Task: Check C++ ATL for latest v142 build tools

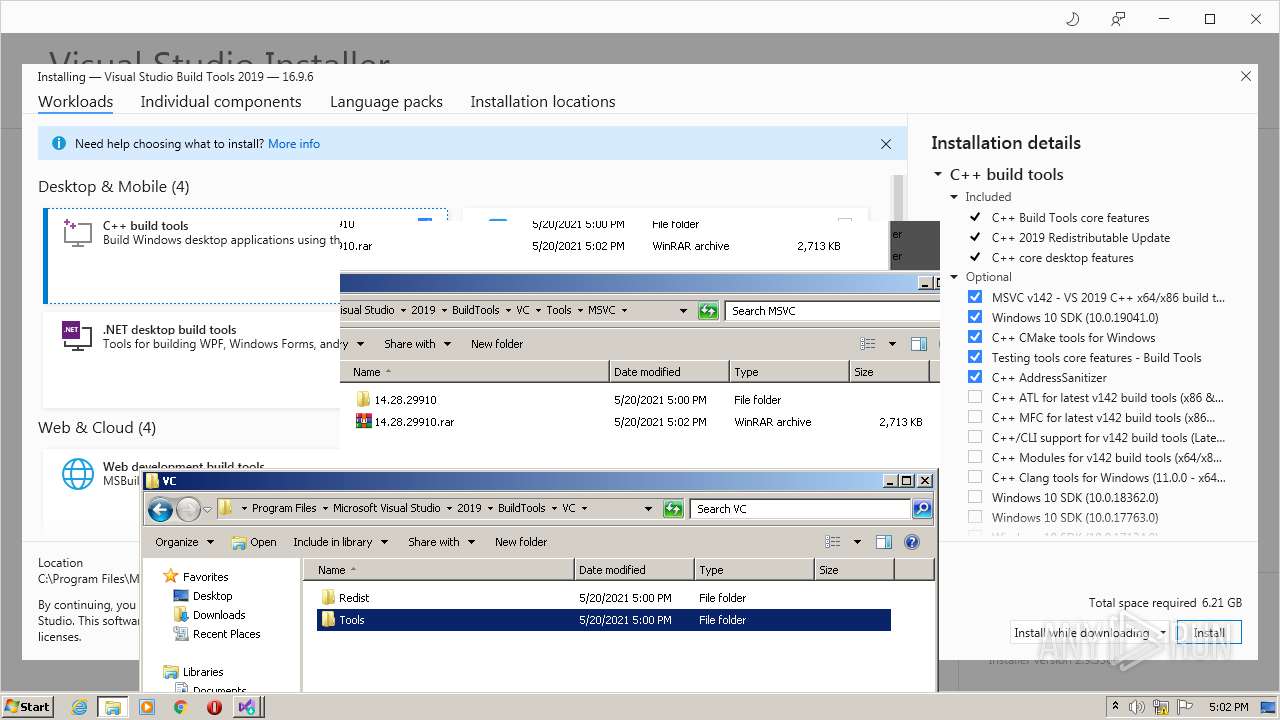Action: 975,397
